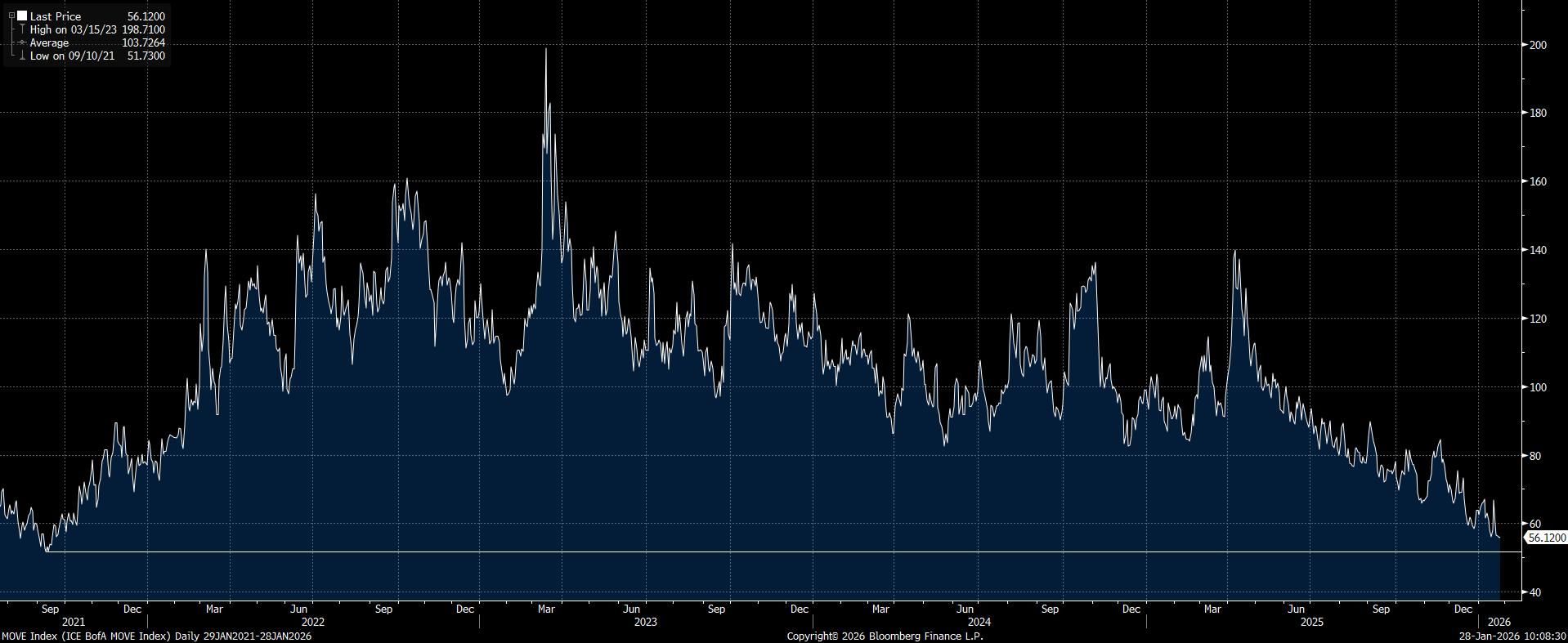Click the 51.7300 low value in the legend
The width and height of the screenshot is (1568, 643).
coord(146,56)
